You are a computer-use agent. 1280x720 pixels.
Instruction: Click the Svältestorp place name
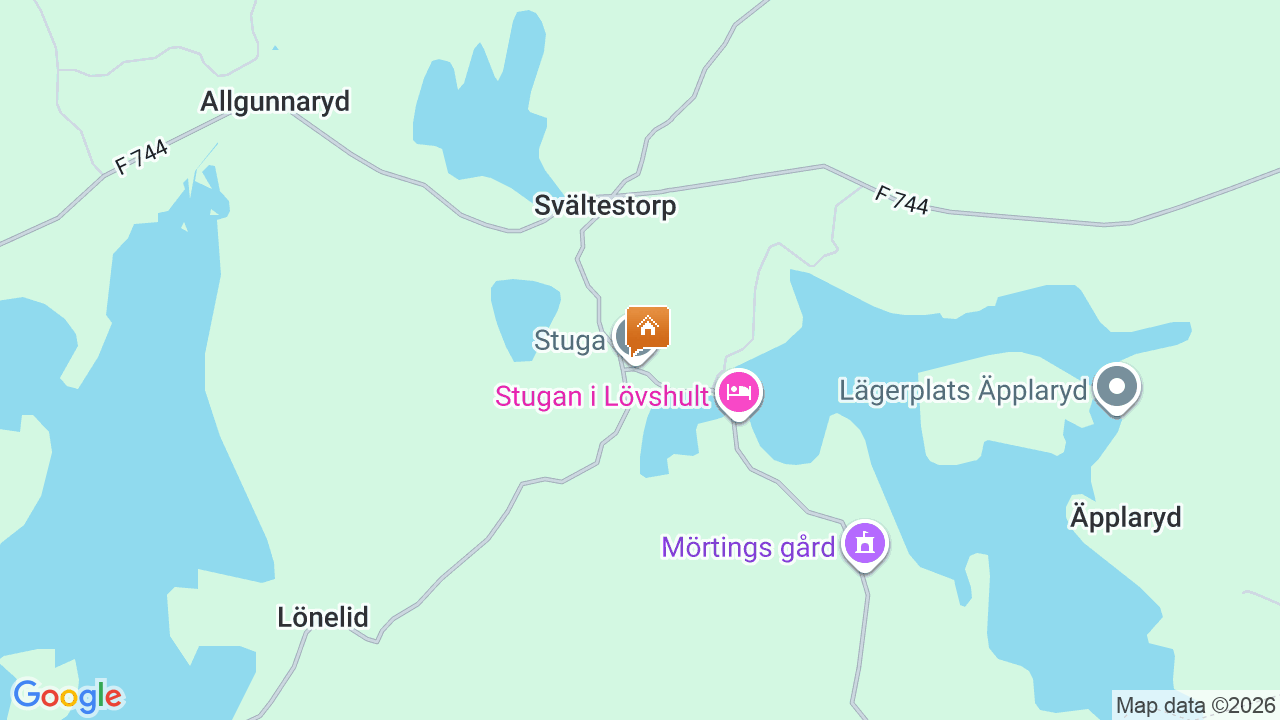click(605, 205)
